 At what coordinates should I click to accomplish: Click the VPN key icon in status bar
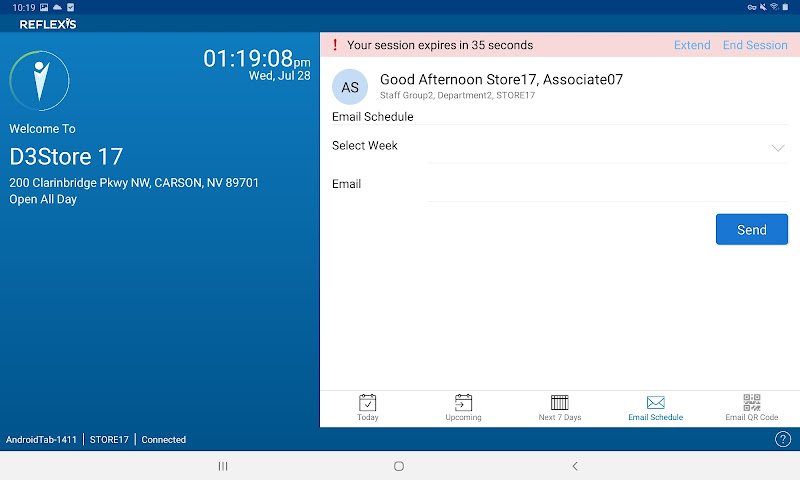click(752, 7)
